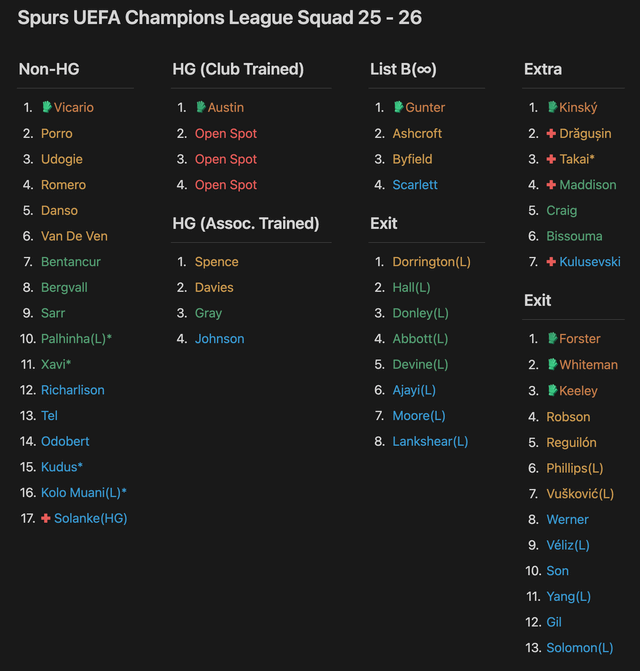Click the glove icon beside Gunter
The image size is (640, 671).
tap(398, 107)
